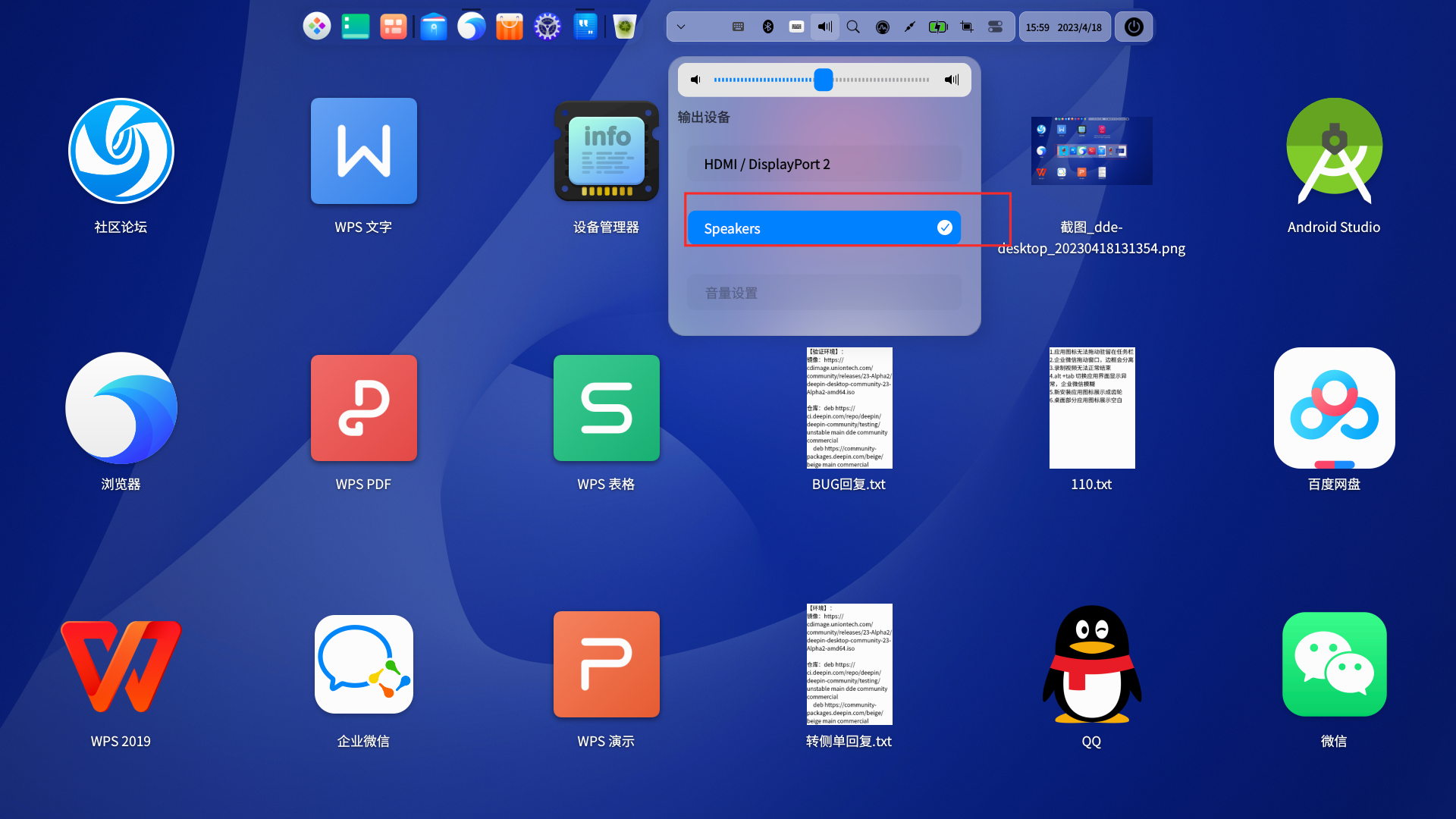Click the 输出设备 heading text

704,117
